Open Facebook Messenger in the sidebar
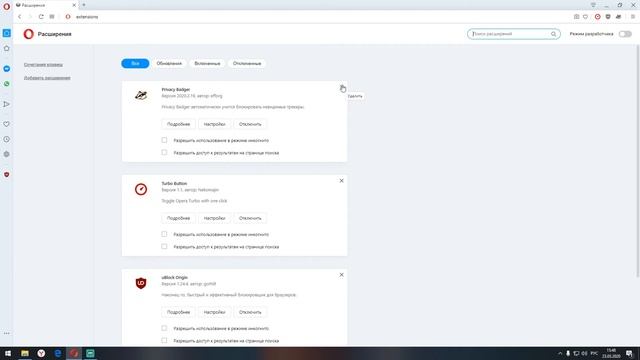Image resolution: width=640 pixels, height=360 pixels. 7,69
